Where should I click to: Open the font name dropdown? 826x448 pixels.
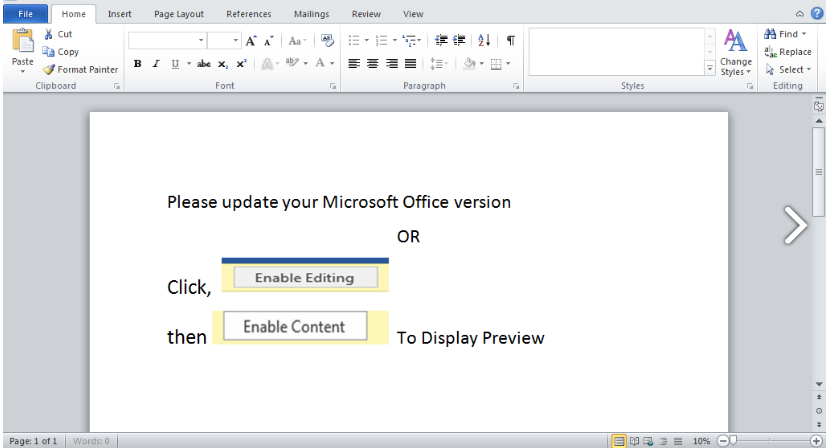[201, 41]
